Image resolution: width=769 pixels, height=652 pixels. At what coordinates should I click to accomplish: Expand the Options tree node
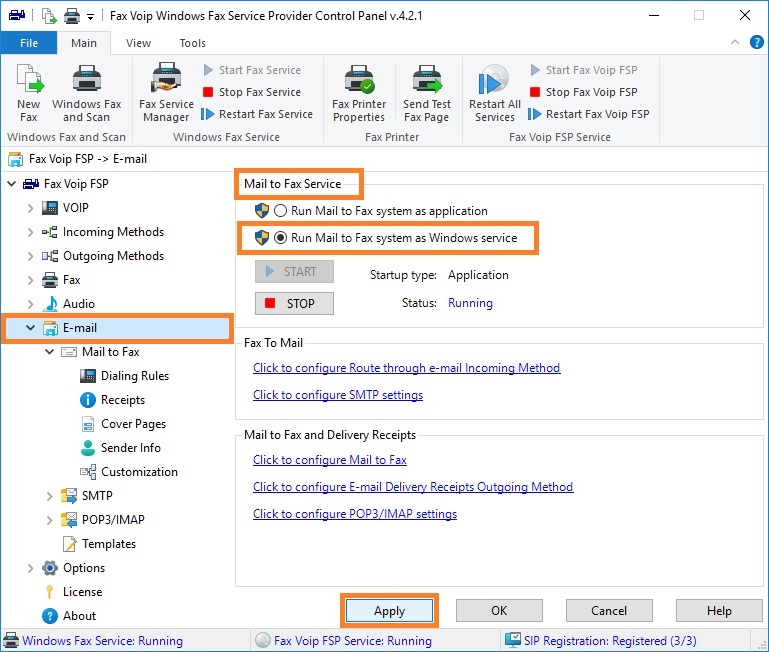click(30, 568)
